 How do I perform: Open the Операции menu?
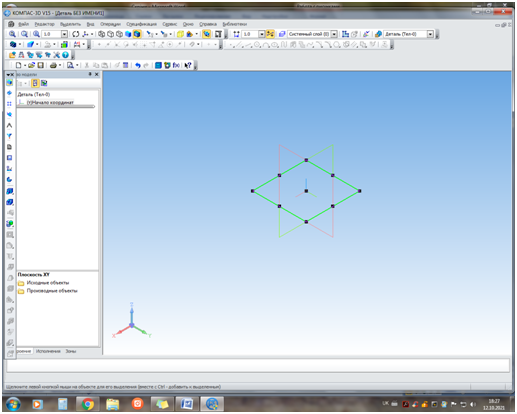(x=110, y=24)
